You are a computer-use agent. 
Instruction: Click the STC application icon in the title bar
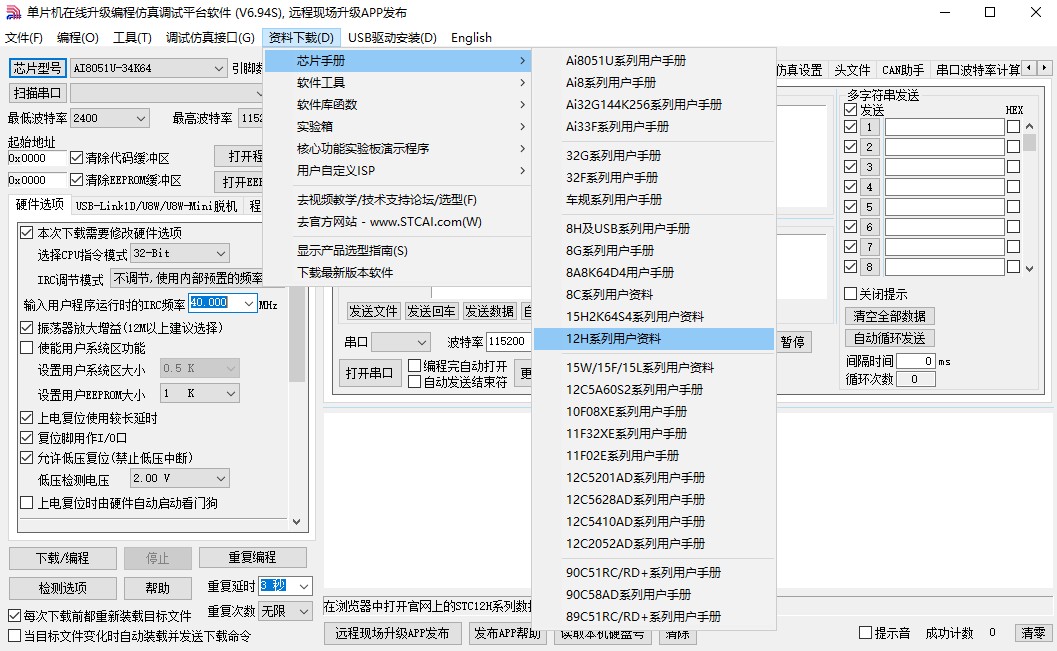13,12
